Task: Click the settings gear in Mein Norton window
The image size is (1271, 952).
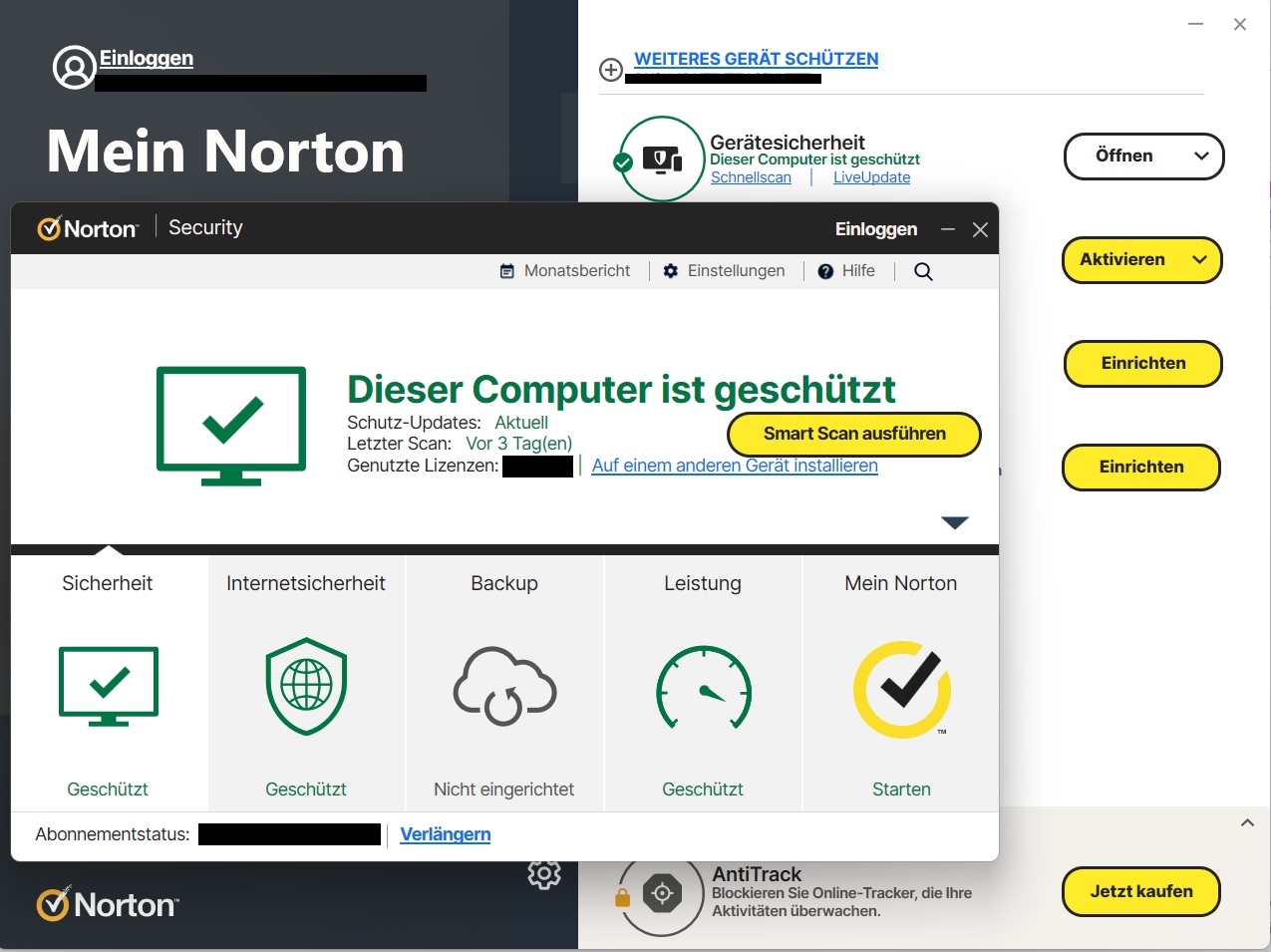Action: click(544, 874)
